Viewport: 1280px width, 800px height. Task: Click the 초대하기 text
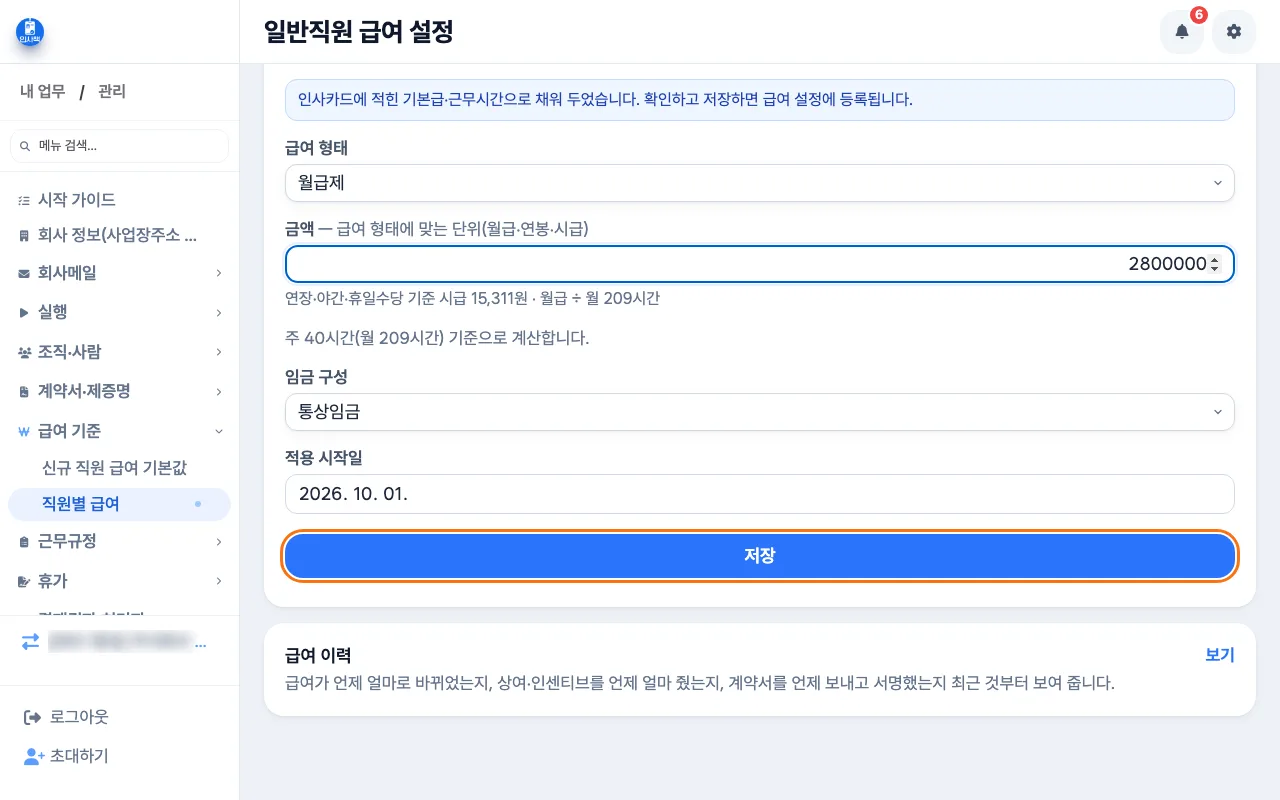tap(79, 756)
